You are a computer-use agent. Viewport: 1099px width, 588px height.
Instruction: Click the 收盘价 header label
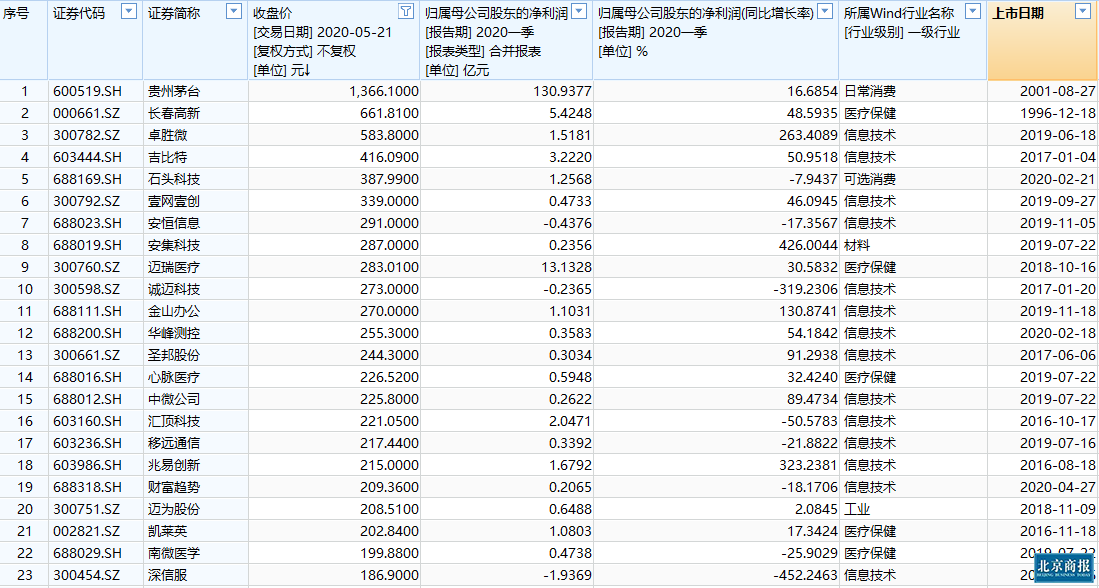click(273, 13)
